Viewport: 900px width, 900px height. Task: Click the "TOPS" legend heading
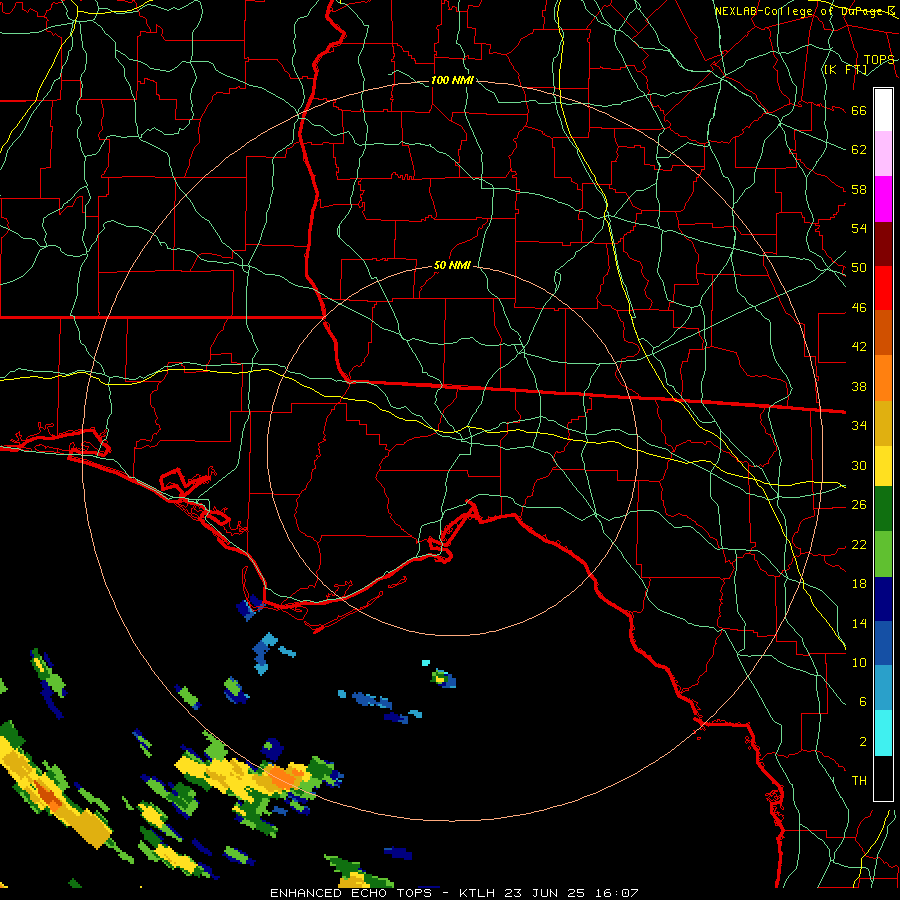879,60
